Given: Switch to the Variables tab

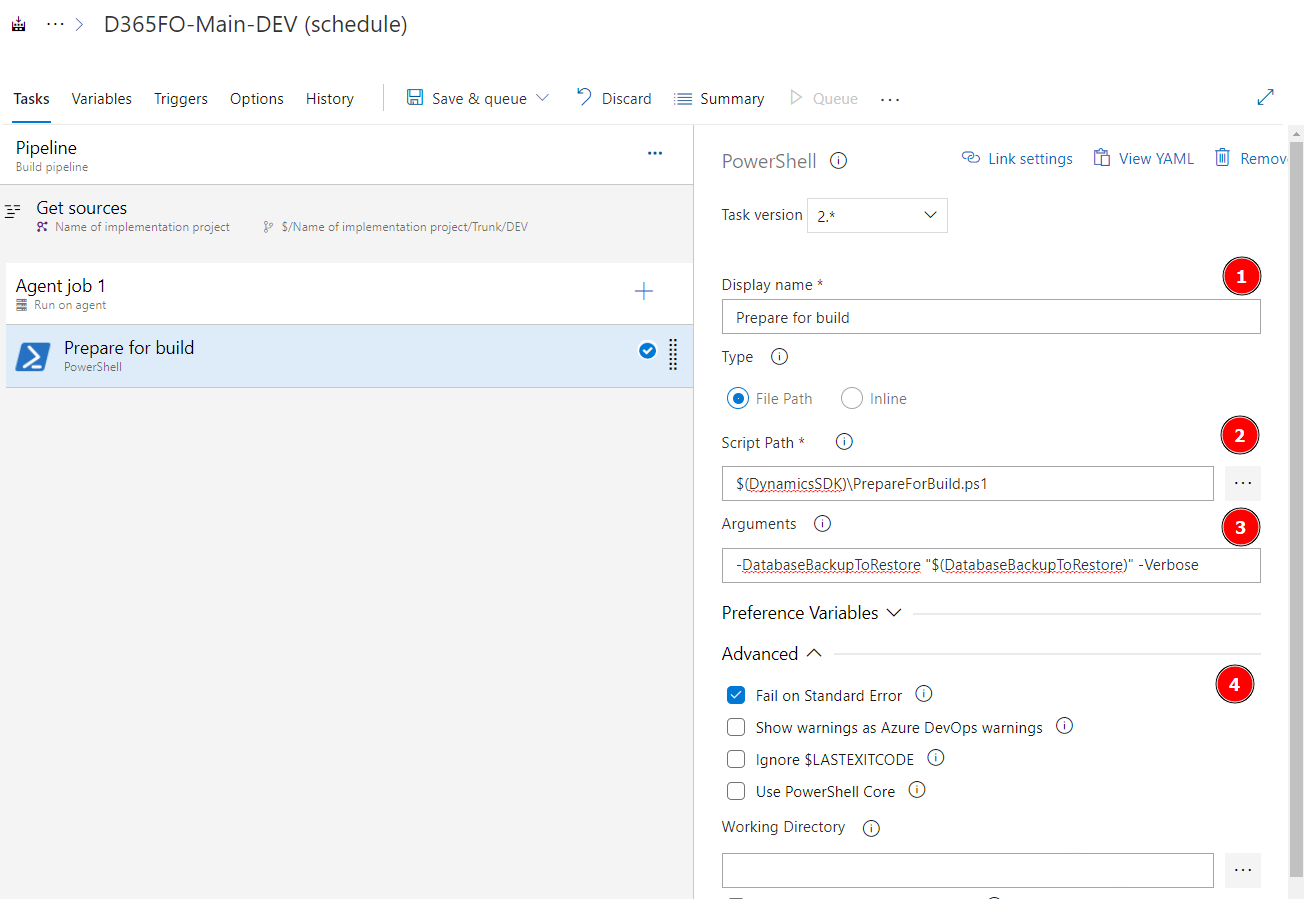Looking at the screenshot, I should point(101,99).
